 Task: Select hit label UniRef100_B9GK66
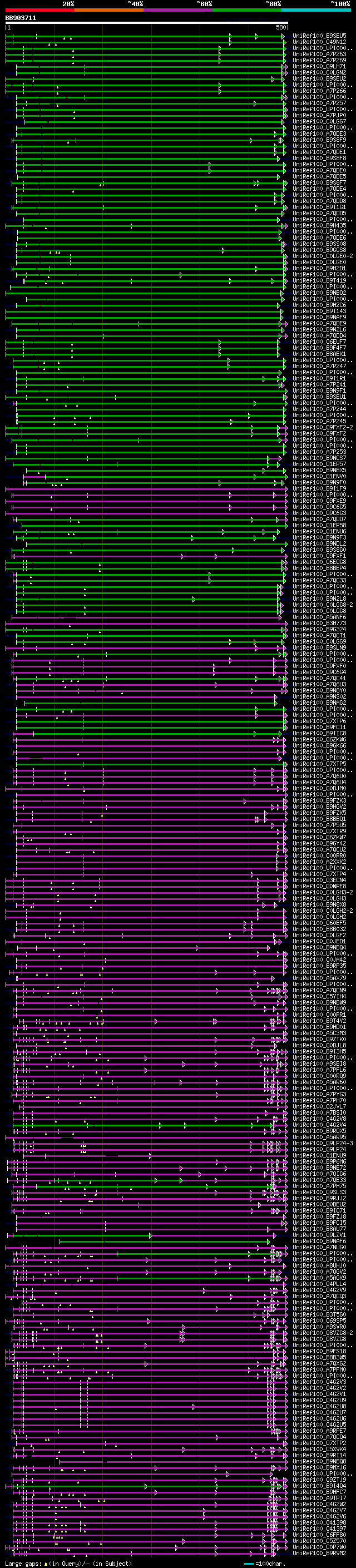coord(319,746)
